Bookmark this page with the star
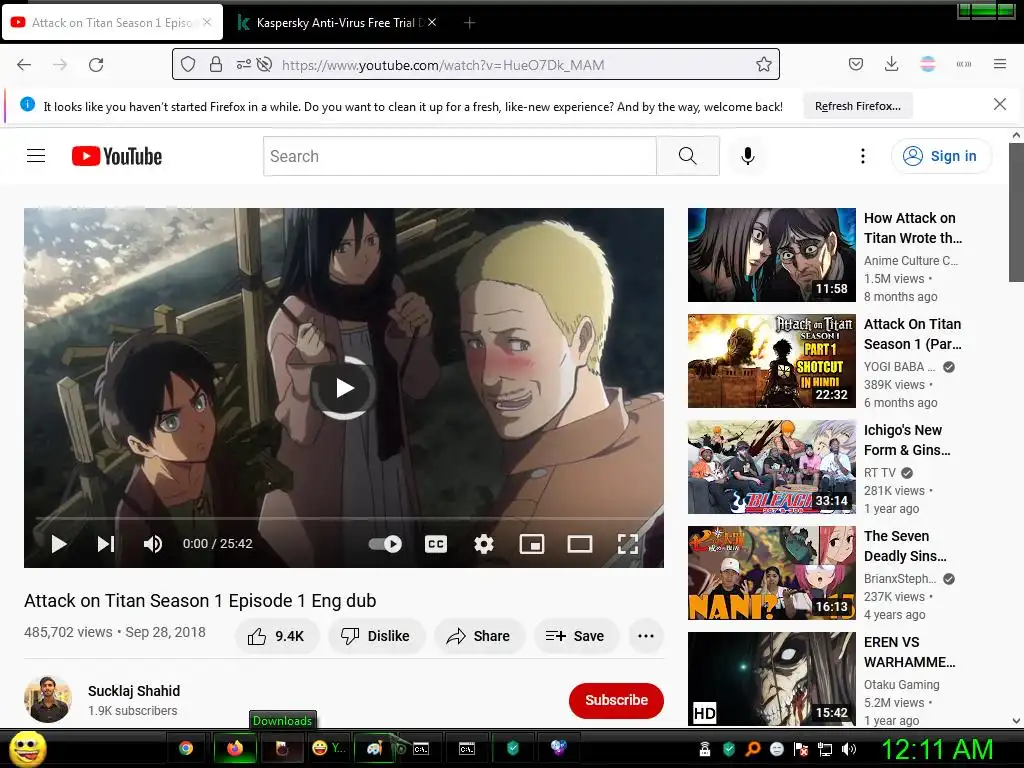Viewport: 1024px width, 768px height. [763, 64]
